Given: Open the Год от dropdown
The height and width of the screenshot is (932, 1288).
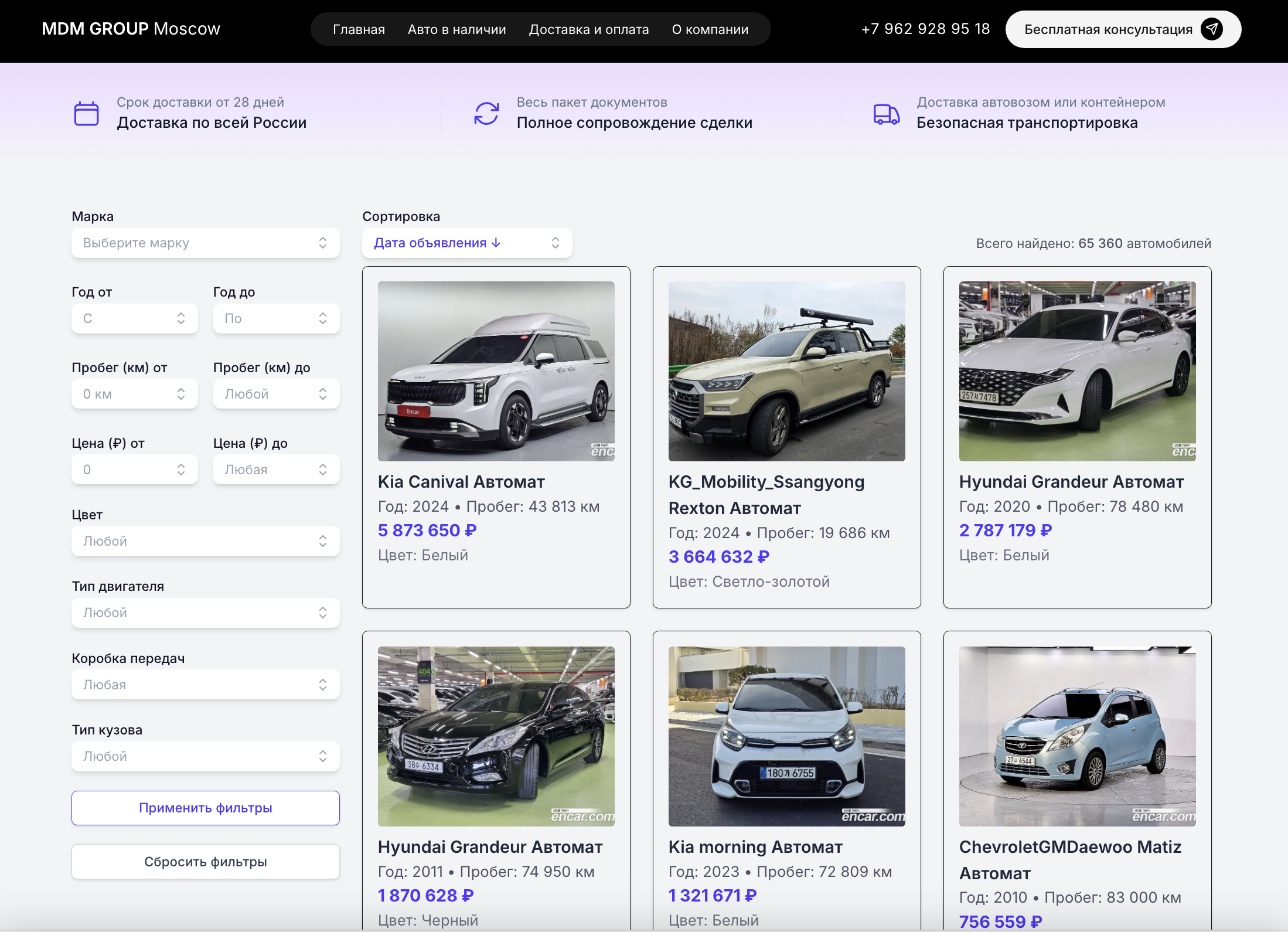Looking at the screenshot, I should 134,318.
